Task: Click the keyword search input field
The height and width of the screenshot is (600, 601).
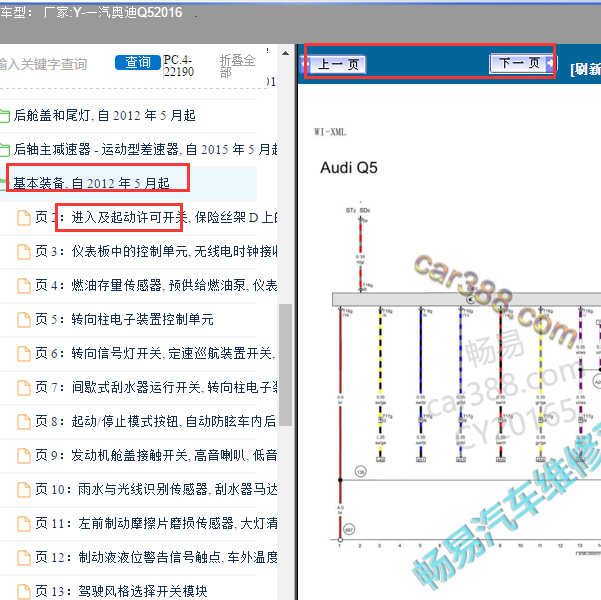Action: coord(43,64)
